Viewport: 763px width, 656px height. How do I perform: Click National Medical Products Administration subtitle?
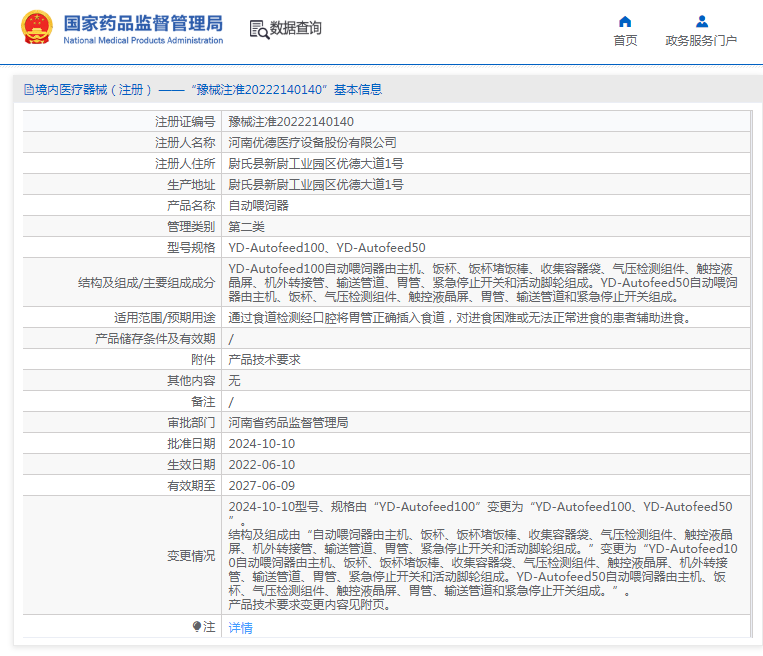point(143,40)
